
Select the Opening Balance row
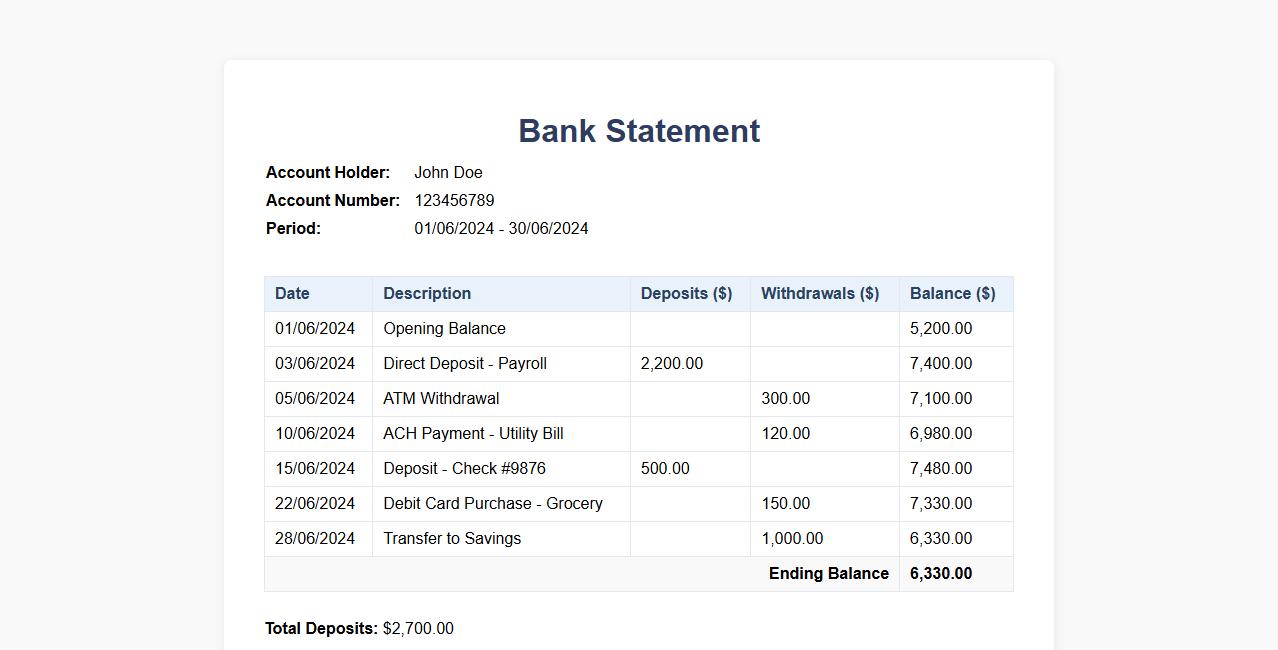pyautogui.click(x=444, y=328)
